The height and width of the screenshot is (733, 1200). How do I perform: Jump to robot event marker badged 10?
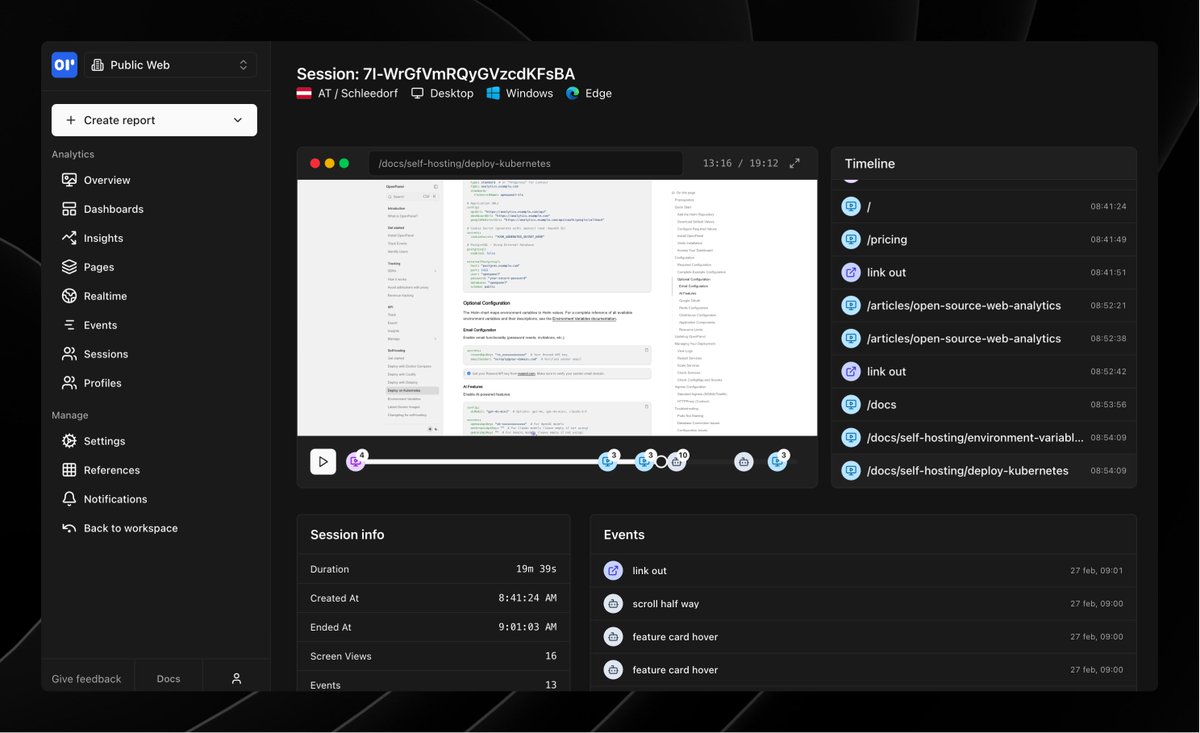(x=677, y=461)
